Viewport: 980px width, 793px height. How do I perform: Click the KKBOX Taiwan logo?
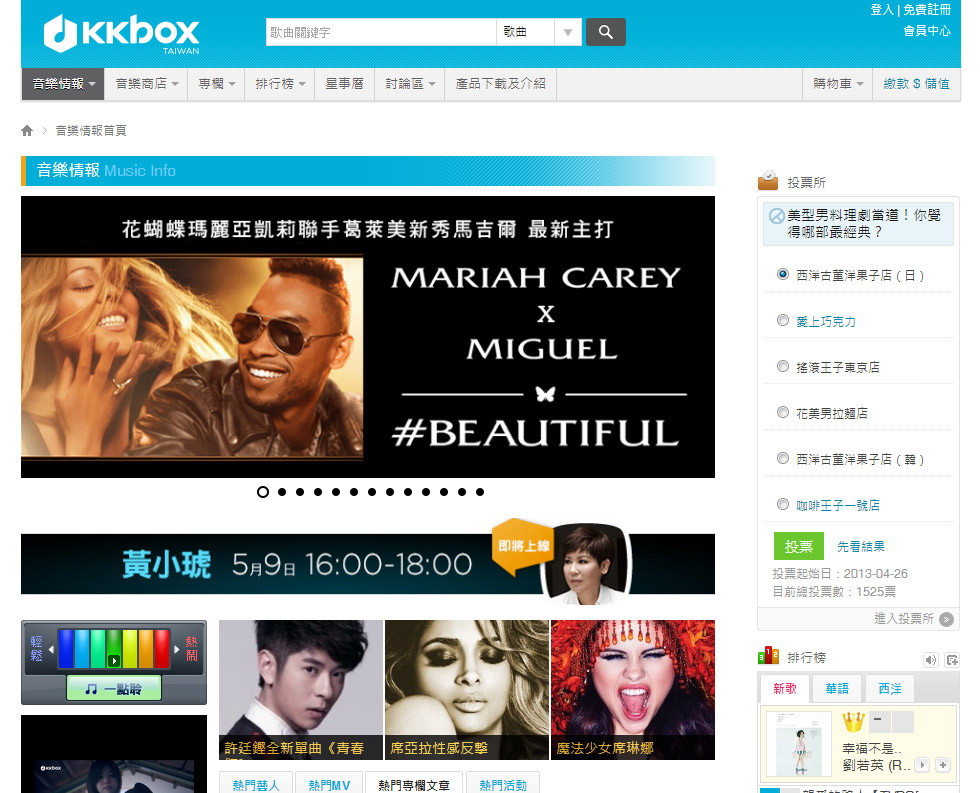(122, 34)
